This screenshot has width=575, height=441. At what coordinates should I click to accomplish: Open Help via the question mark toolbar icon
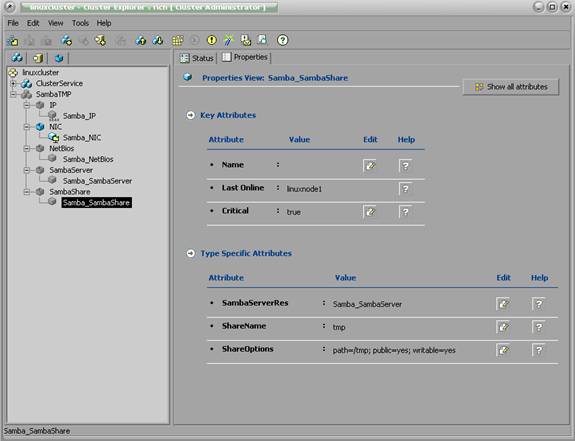click(282, 40)
